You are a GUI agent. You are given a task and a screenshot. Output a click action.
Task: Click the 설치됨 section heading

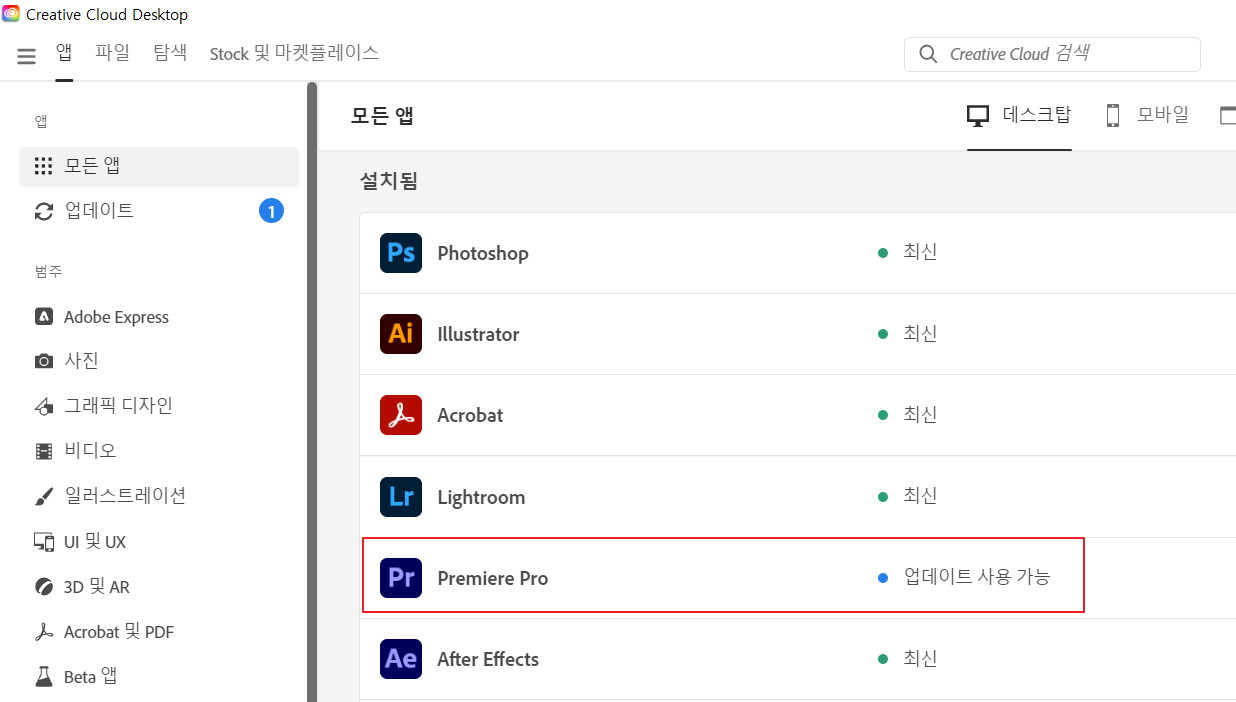tap(389, 181)
